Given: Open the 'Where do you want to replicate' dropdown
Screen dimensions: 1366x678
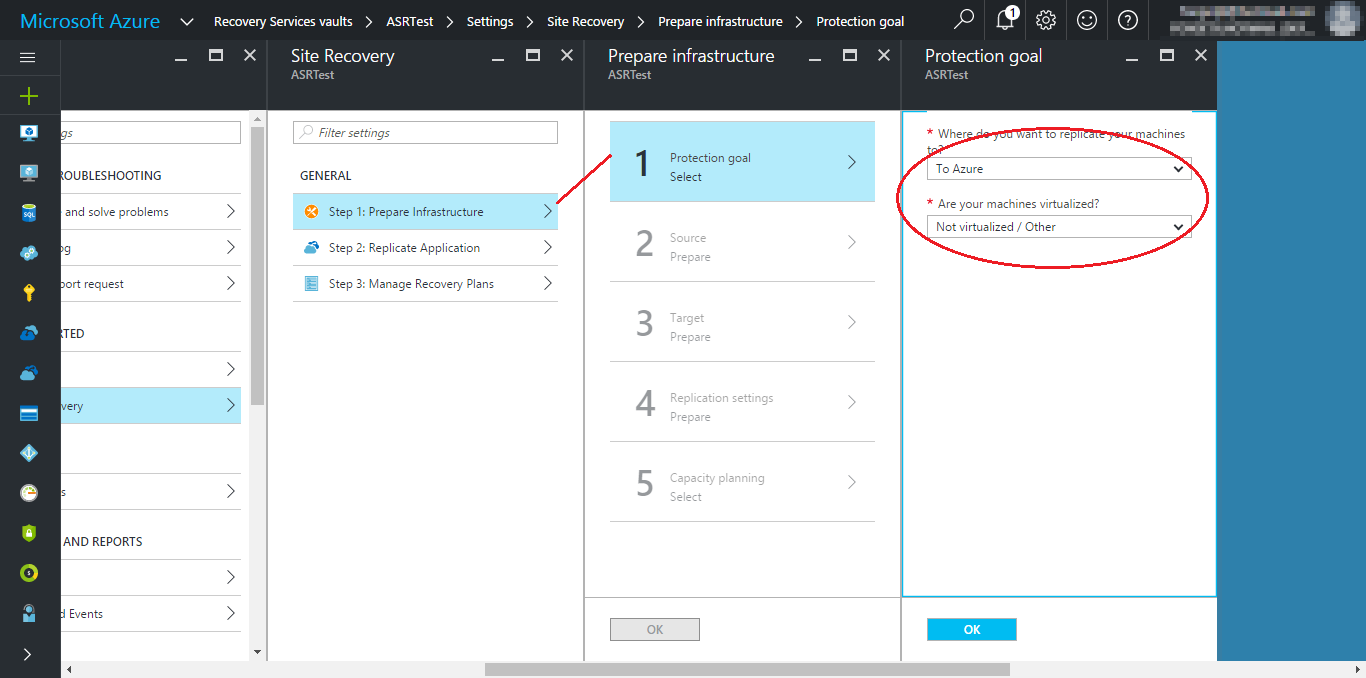Looking at the screenshot, I should [x=1059, y=168].
